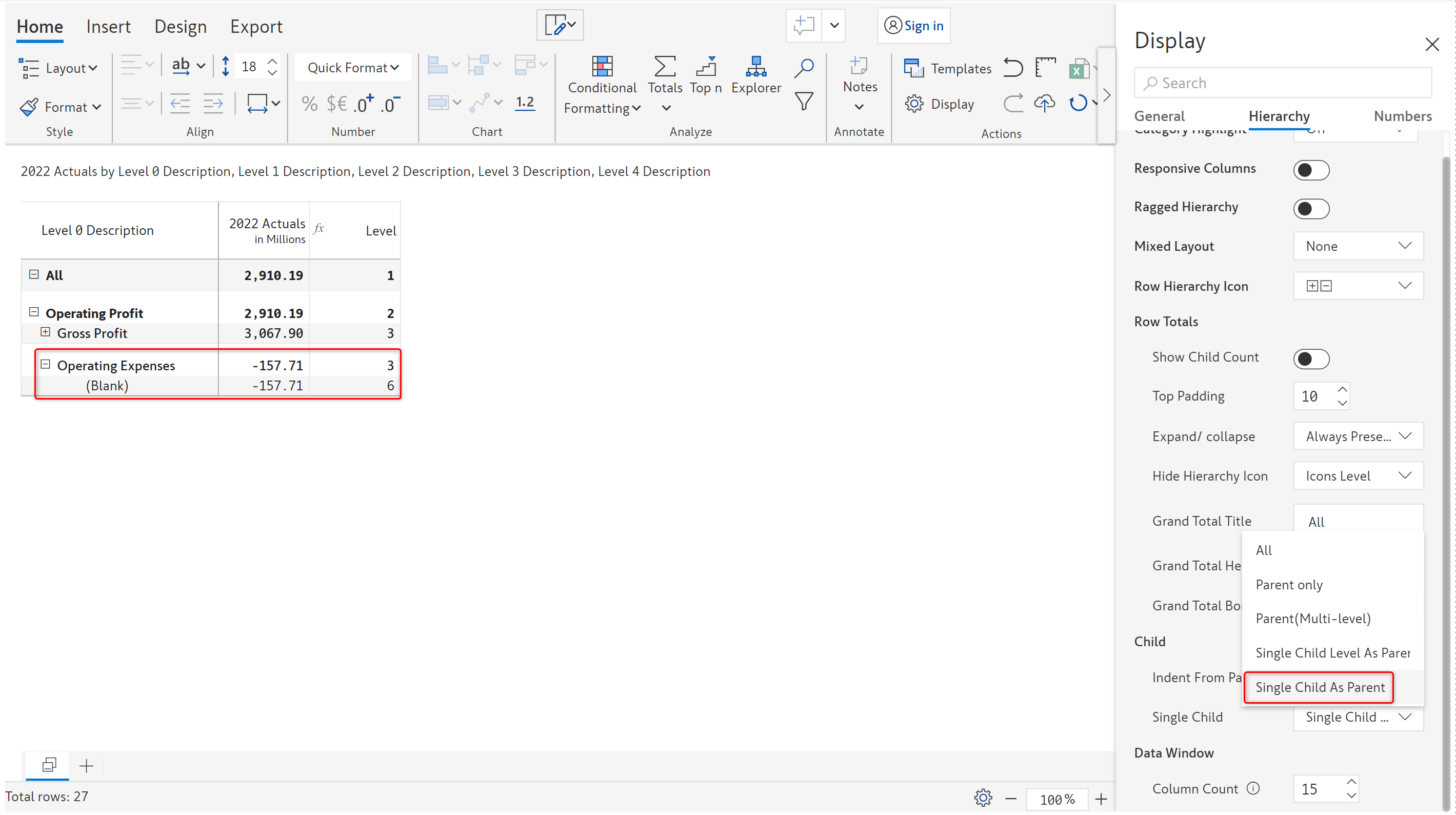Toggle Responsive Columns switch
Viewport: 1456px width, 815px height.
[x=1311, y=170]
